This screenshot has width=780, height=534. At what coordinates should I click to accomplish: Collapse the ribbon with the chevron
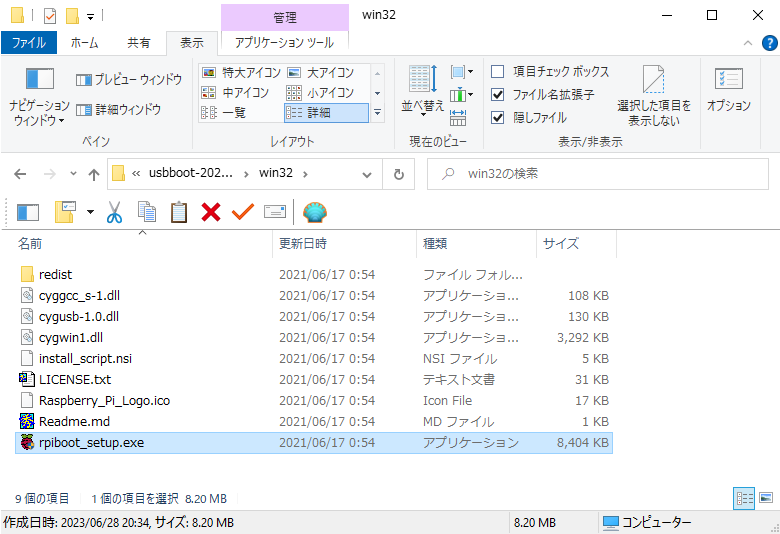(x=748, y=43)
